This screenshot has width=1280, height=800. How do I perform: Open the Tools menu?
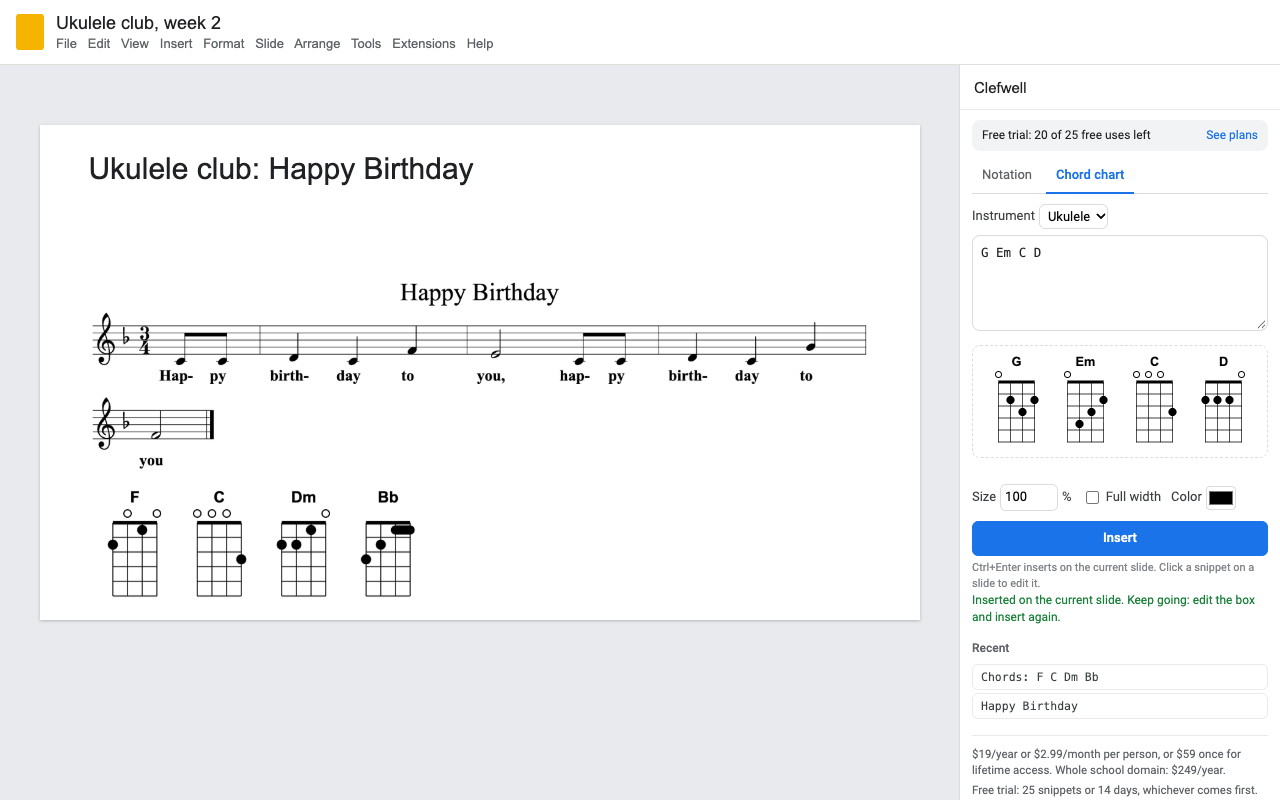click(x=366, y=44)
